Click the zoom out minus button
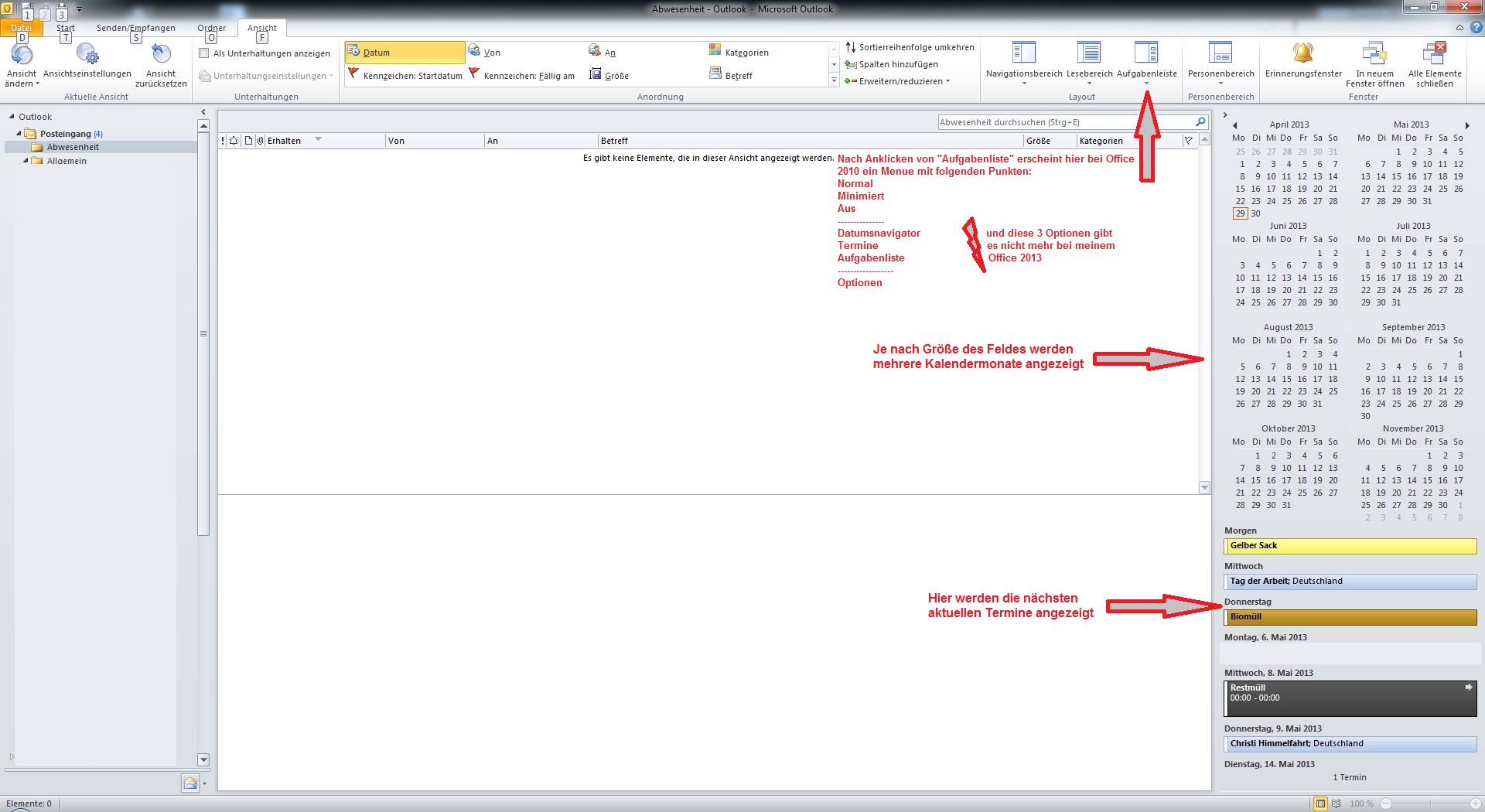Image resolution: width=1485 pixels, height=812 pixels. [x=1386, y=803]
